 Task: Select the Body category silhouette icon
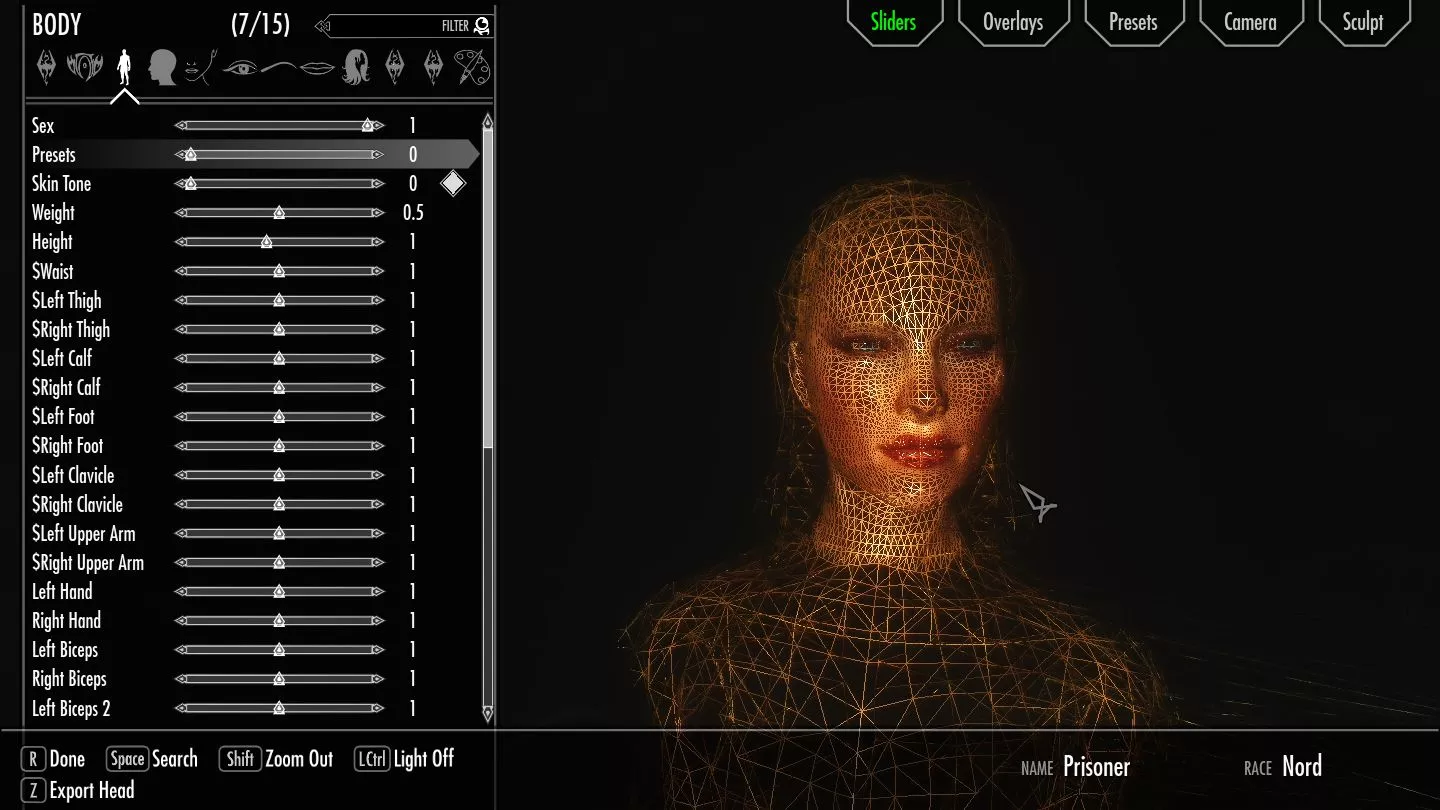(124, 68)
